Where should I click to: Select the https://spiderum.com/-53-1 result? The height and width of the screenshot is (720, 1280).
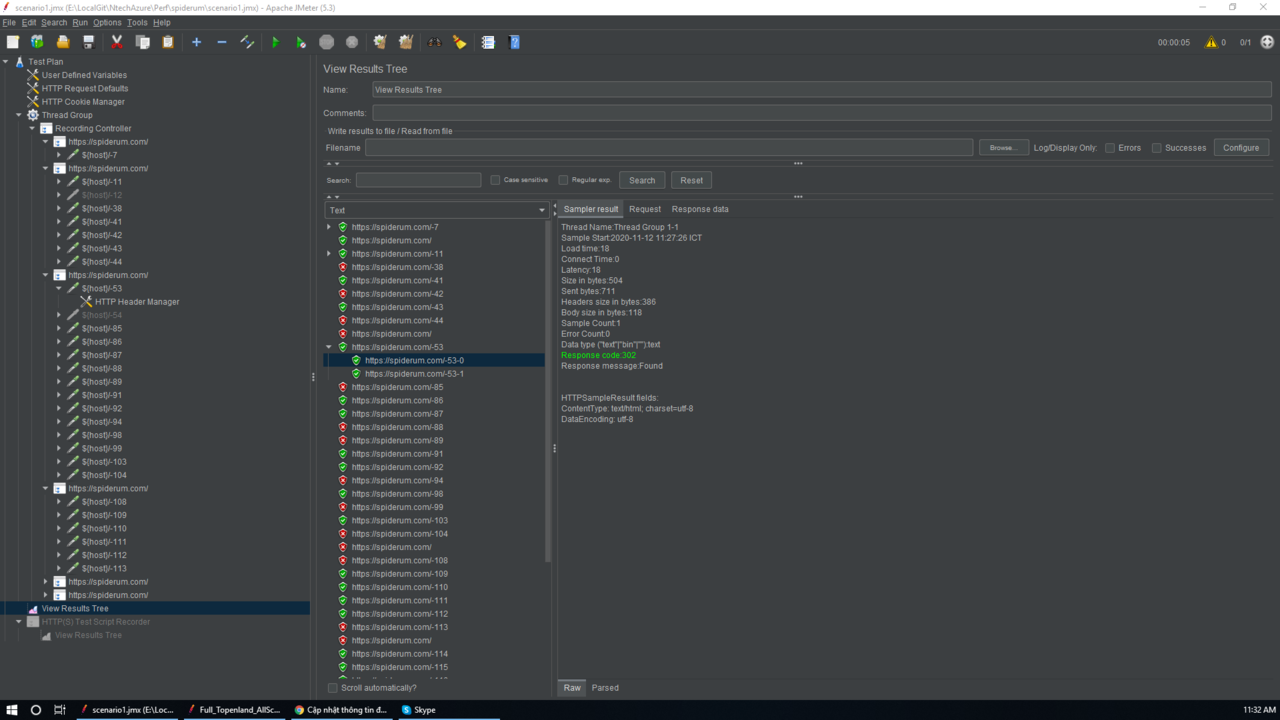414,374
